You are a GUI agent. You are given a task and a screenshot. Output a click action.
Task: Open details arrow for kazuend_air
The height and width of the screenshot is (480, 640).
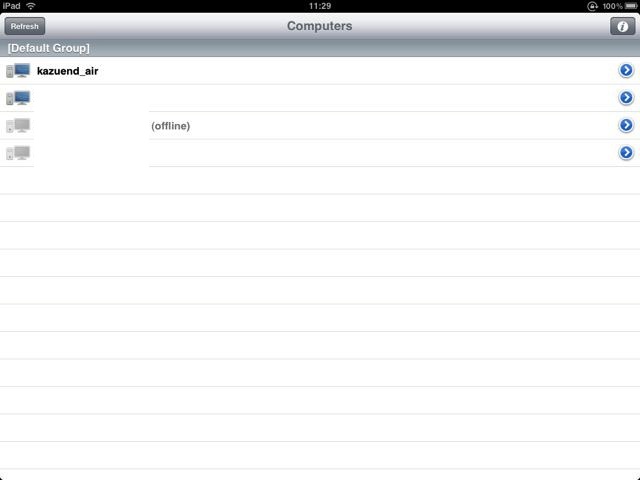click(626, 71)
